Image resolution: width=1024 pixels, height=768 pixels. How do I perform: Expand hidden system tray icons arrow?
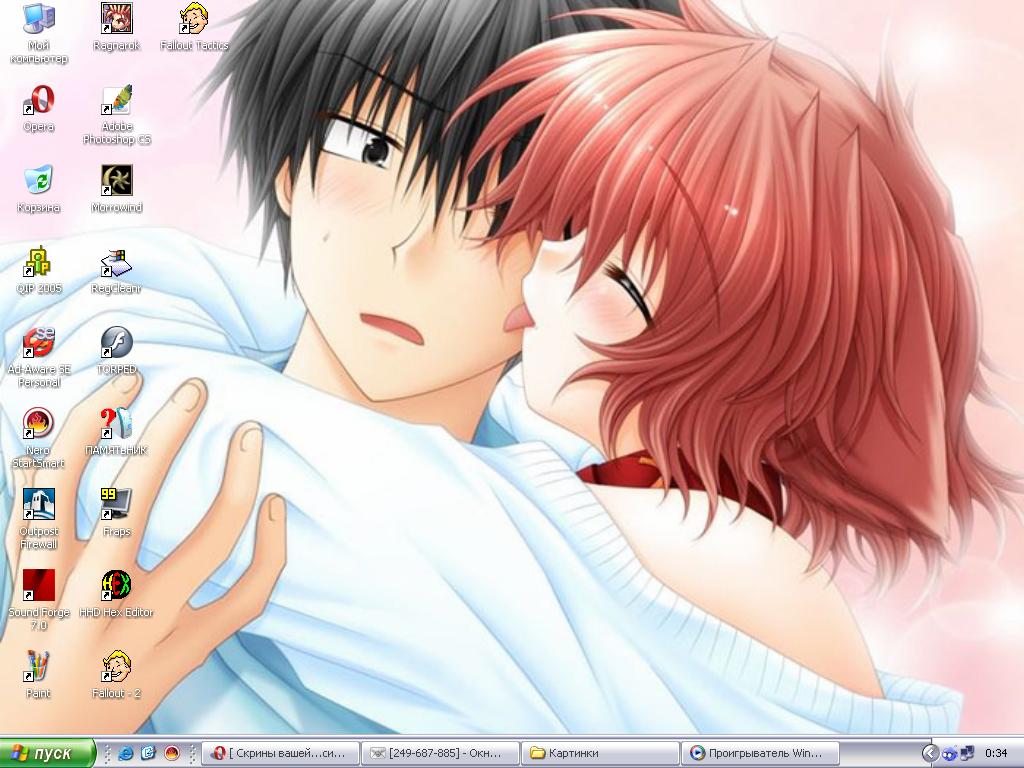930,754
